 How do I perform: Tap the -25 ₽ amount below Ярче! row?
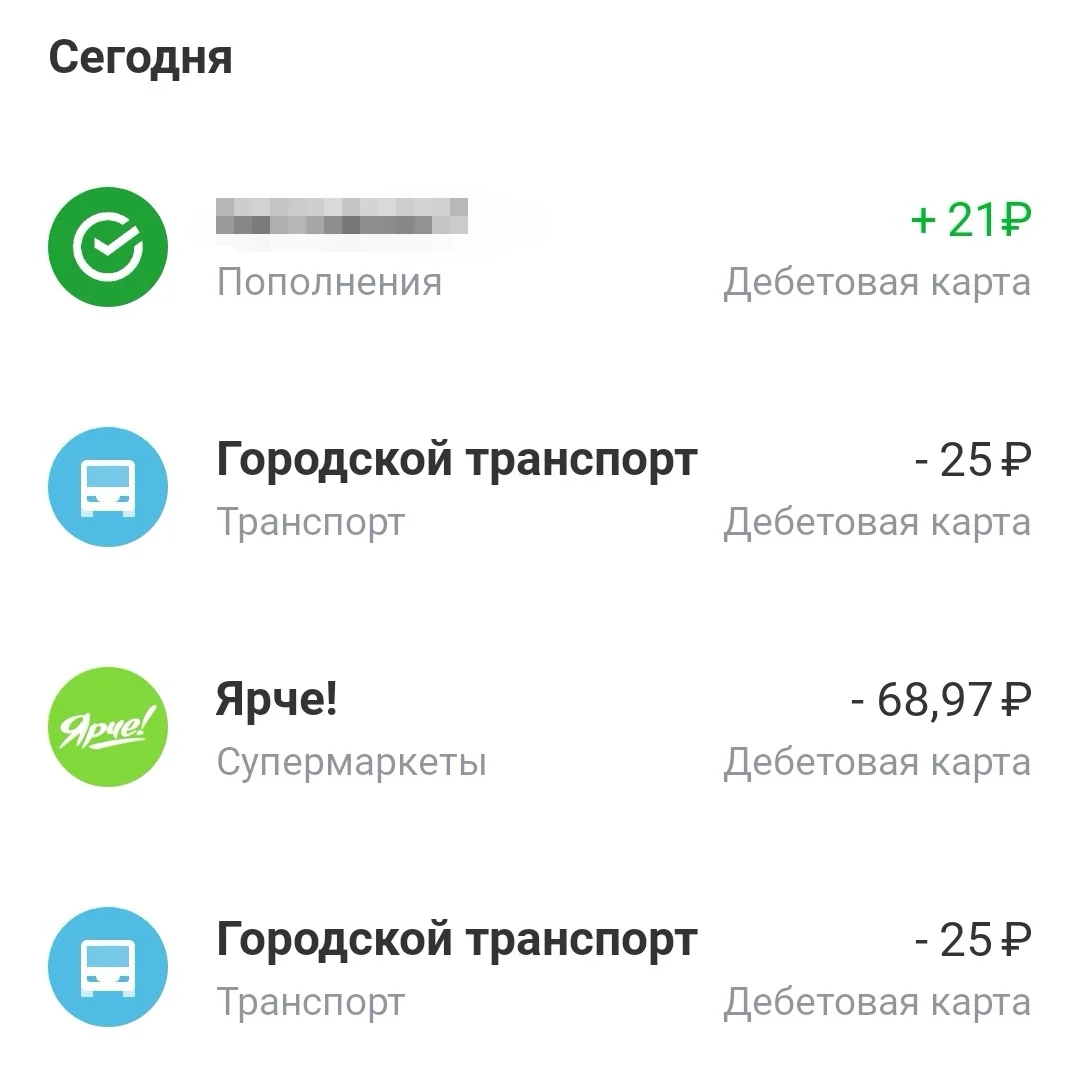click(972, 940)
